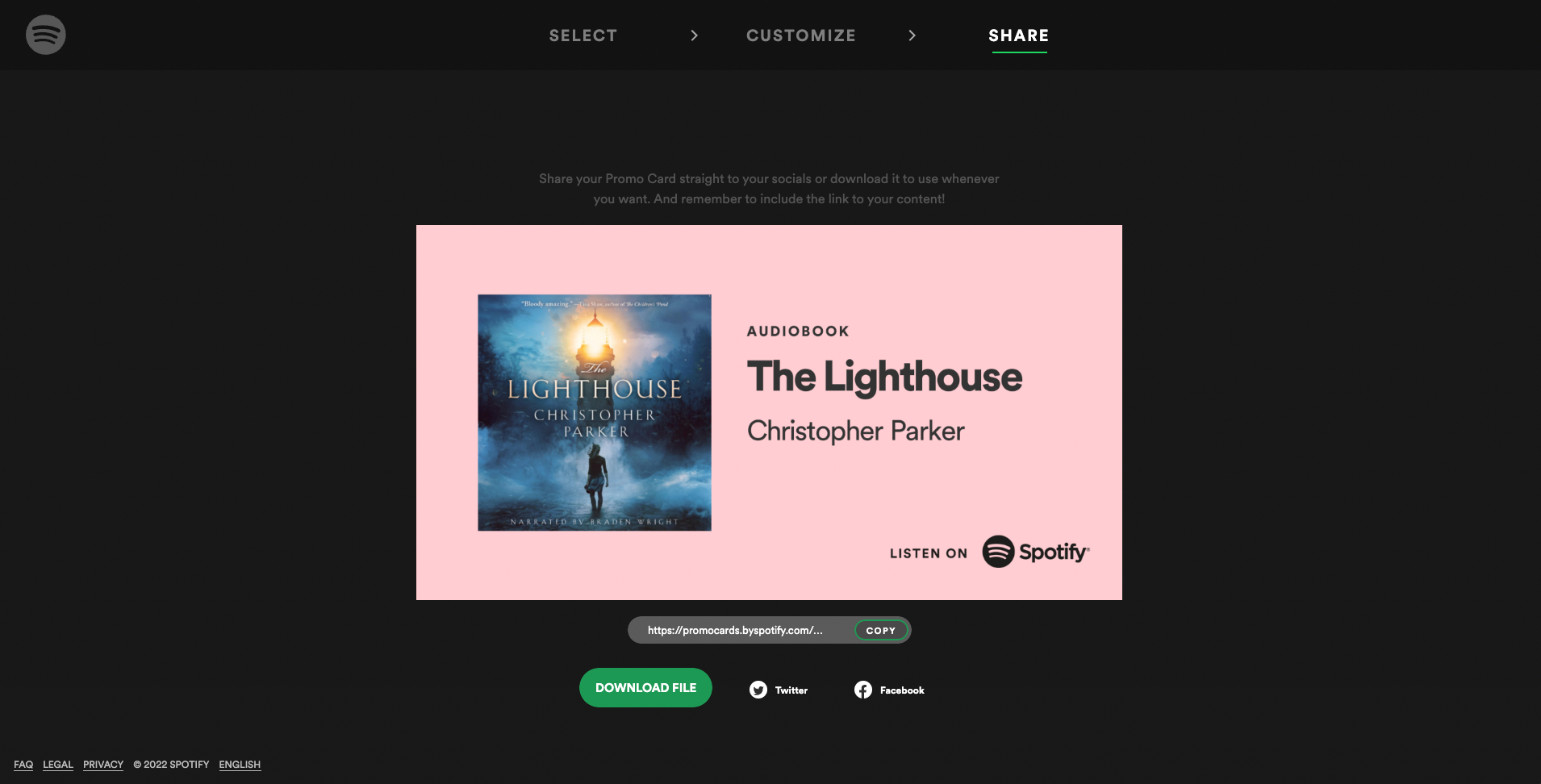Open the PRIVACY footer link
Viewport: 1541px width, 784px height.
[x=103, y=765]
